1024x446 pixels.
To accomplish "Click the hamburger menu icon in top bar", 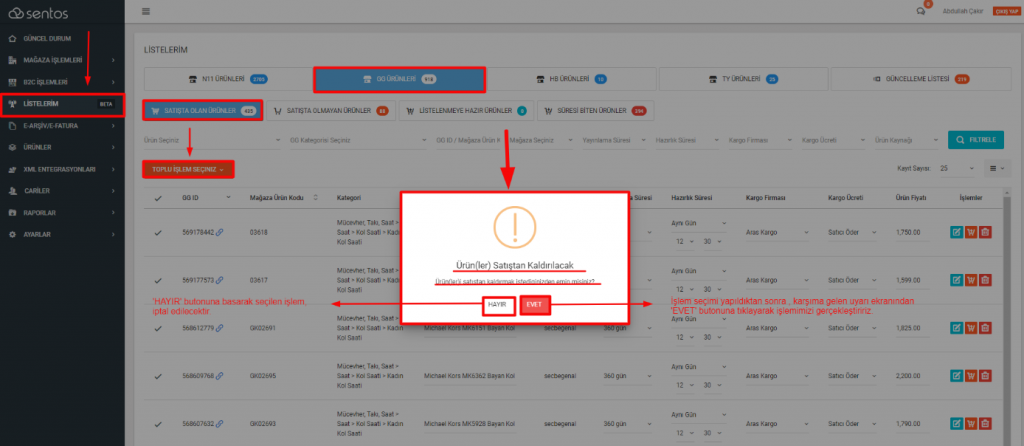I will (x=146, y=11).
